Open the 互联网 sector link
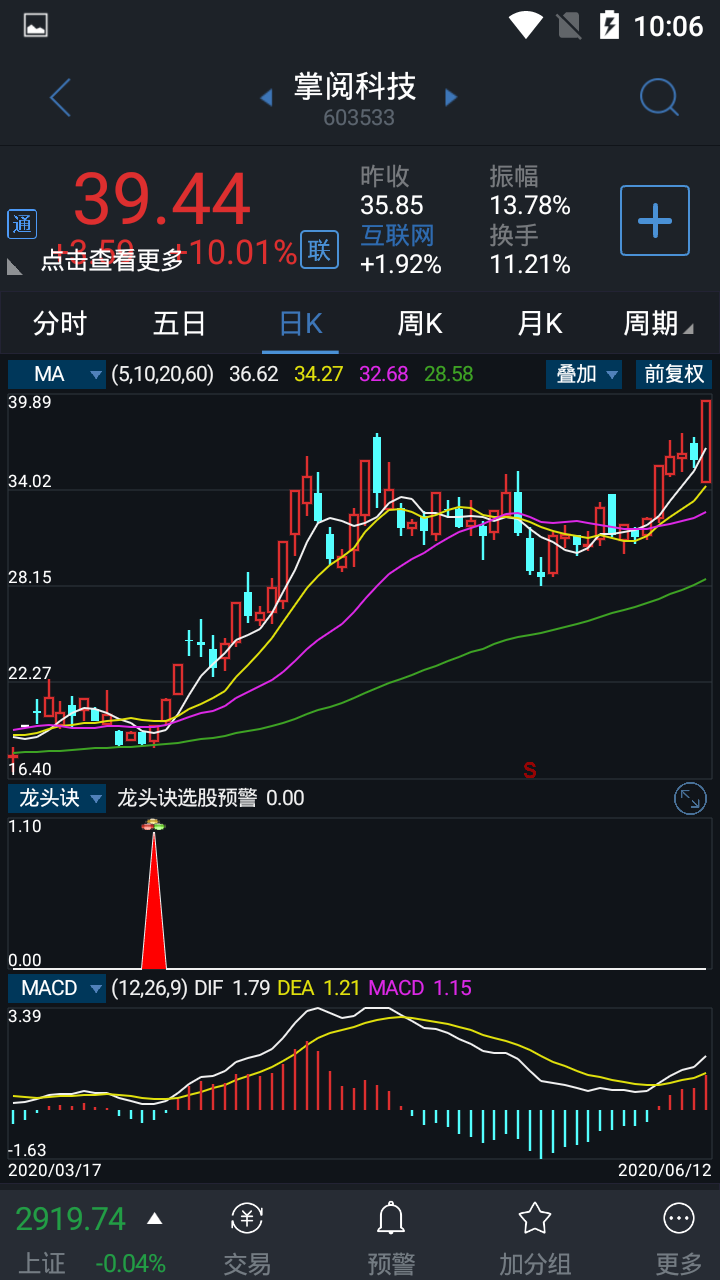 point(398,236)
